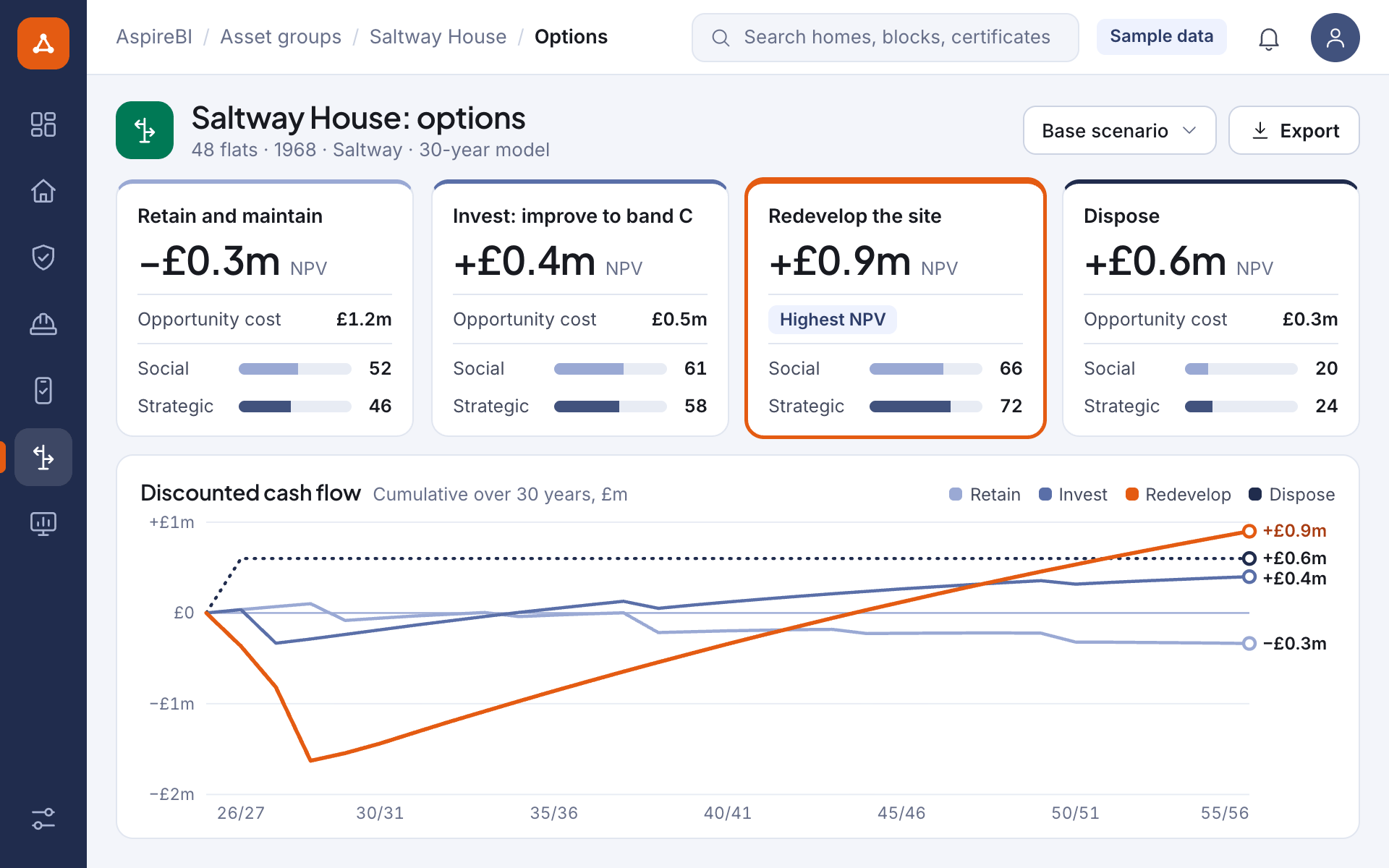Select the Invest: improve to band C title
The height and width of the screenshot is (868, 1389).
[572, 216]
